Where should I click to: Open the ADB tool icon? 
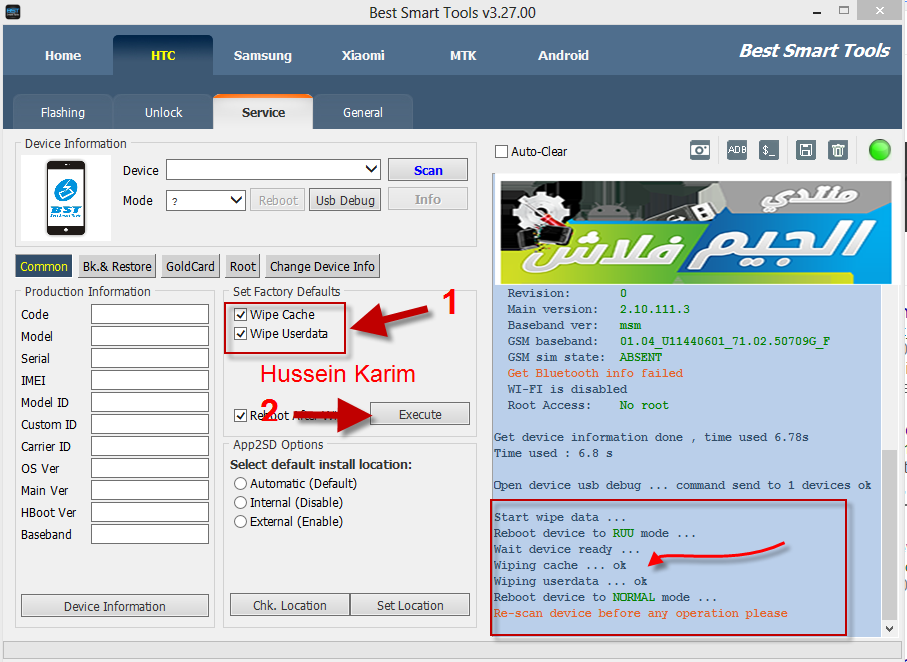(x=736, y=150)
